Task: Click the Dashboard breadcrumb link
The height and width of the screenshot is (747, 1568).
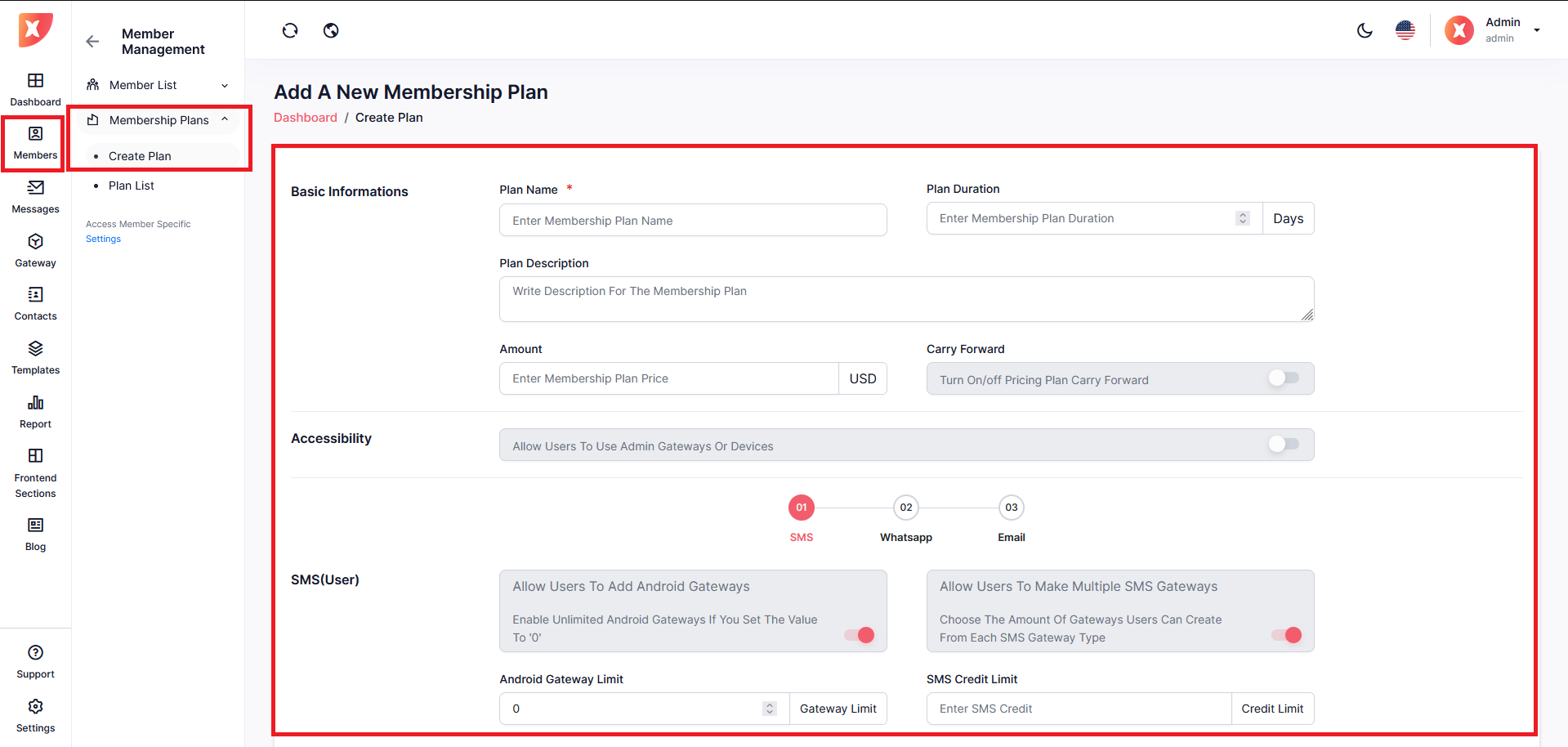Action: point(305,118)
